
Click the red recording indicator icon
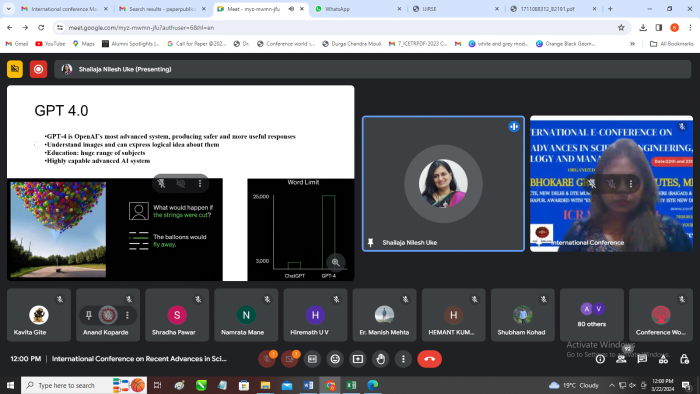click(x=38, y=69)
